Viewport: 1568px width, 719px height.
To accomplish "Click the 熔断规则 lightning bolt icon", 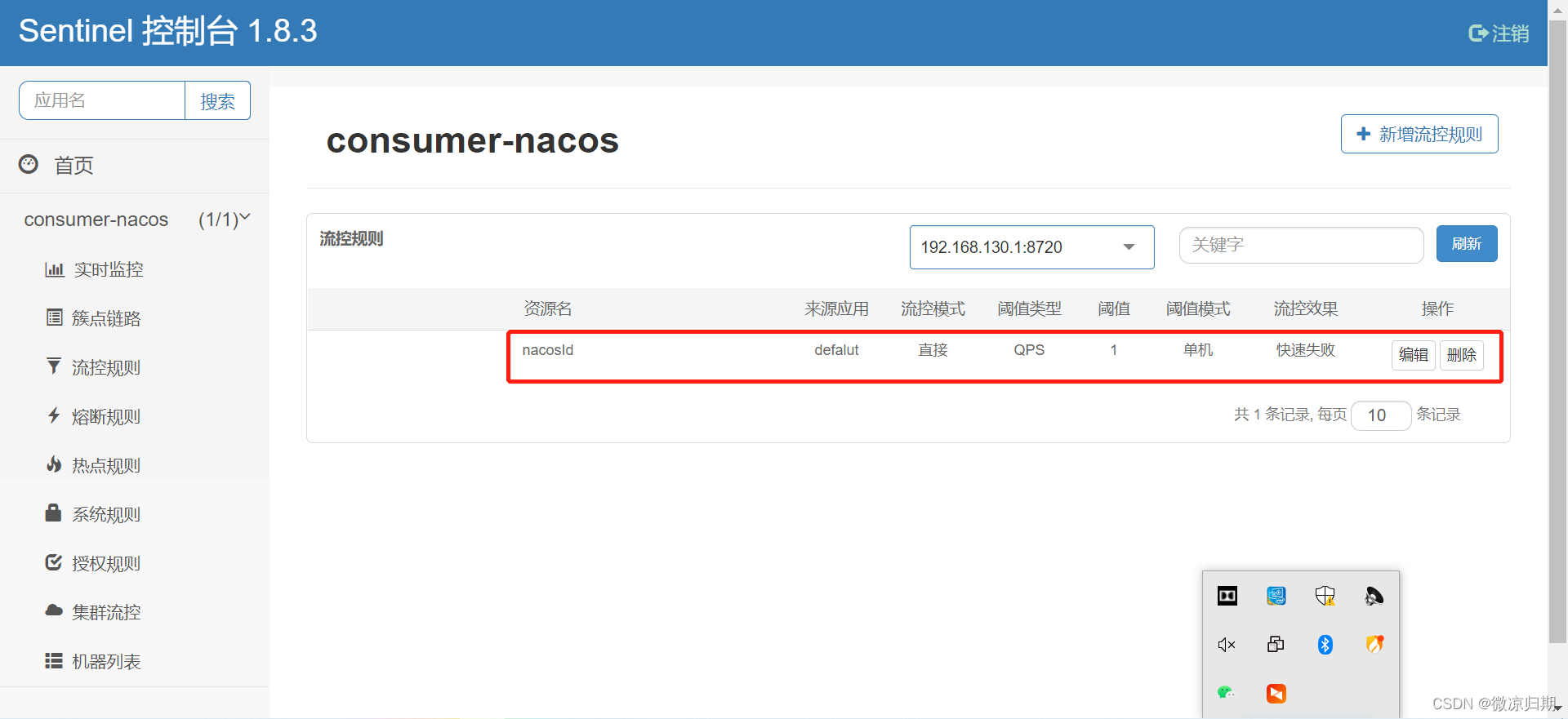I will (54, 415).
